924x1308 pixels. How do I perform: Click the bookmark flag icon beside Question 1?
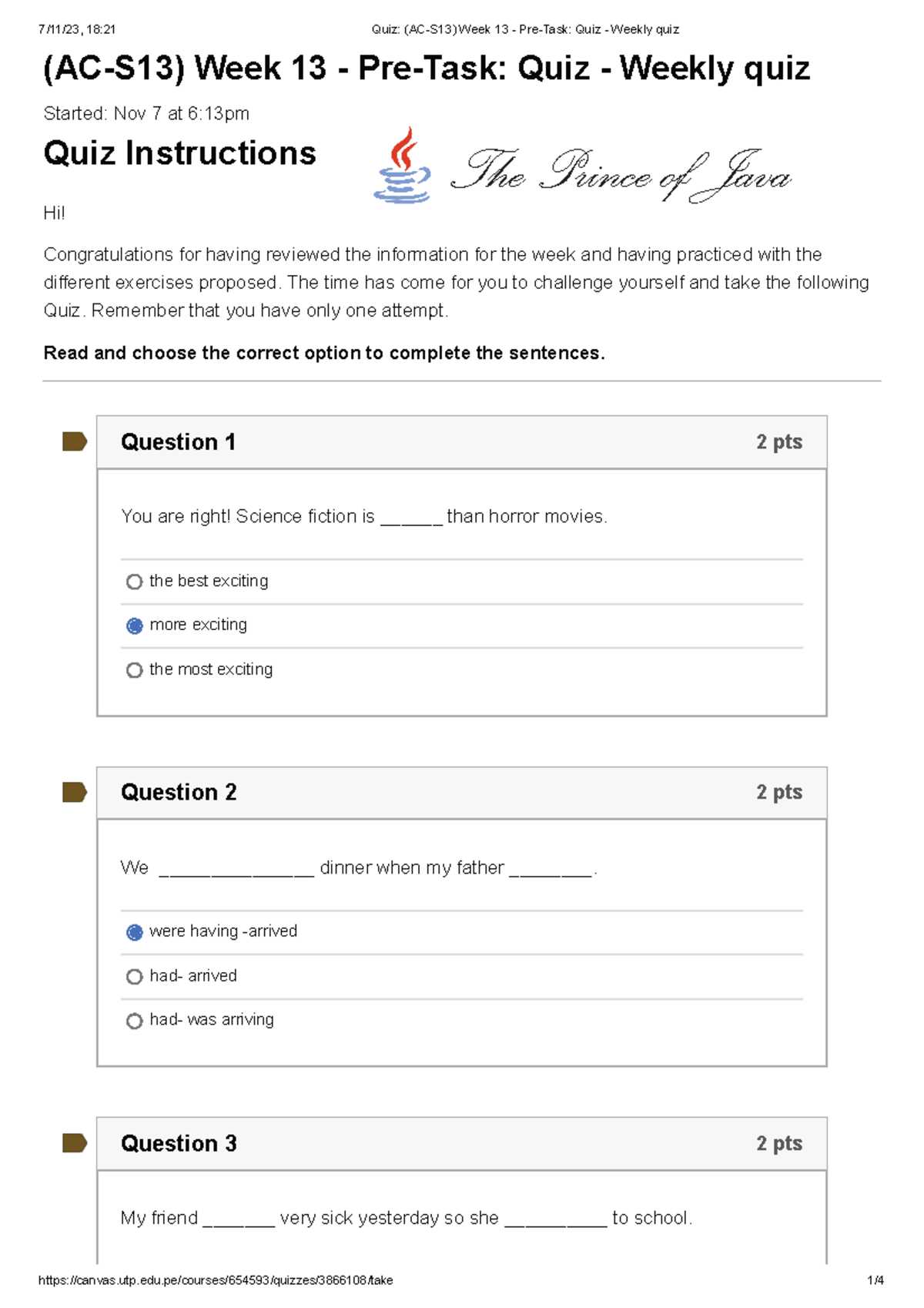[x=73, y=443]
